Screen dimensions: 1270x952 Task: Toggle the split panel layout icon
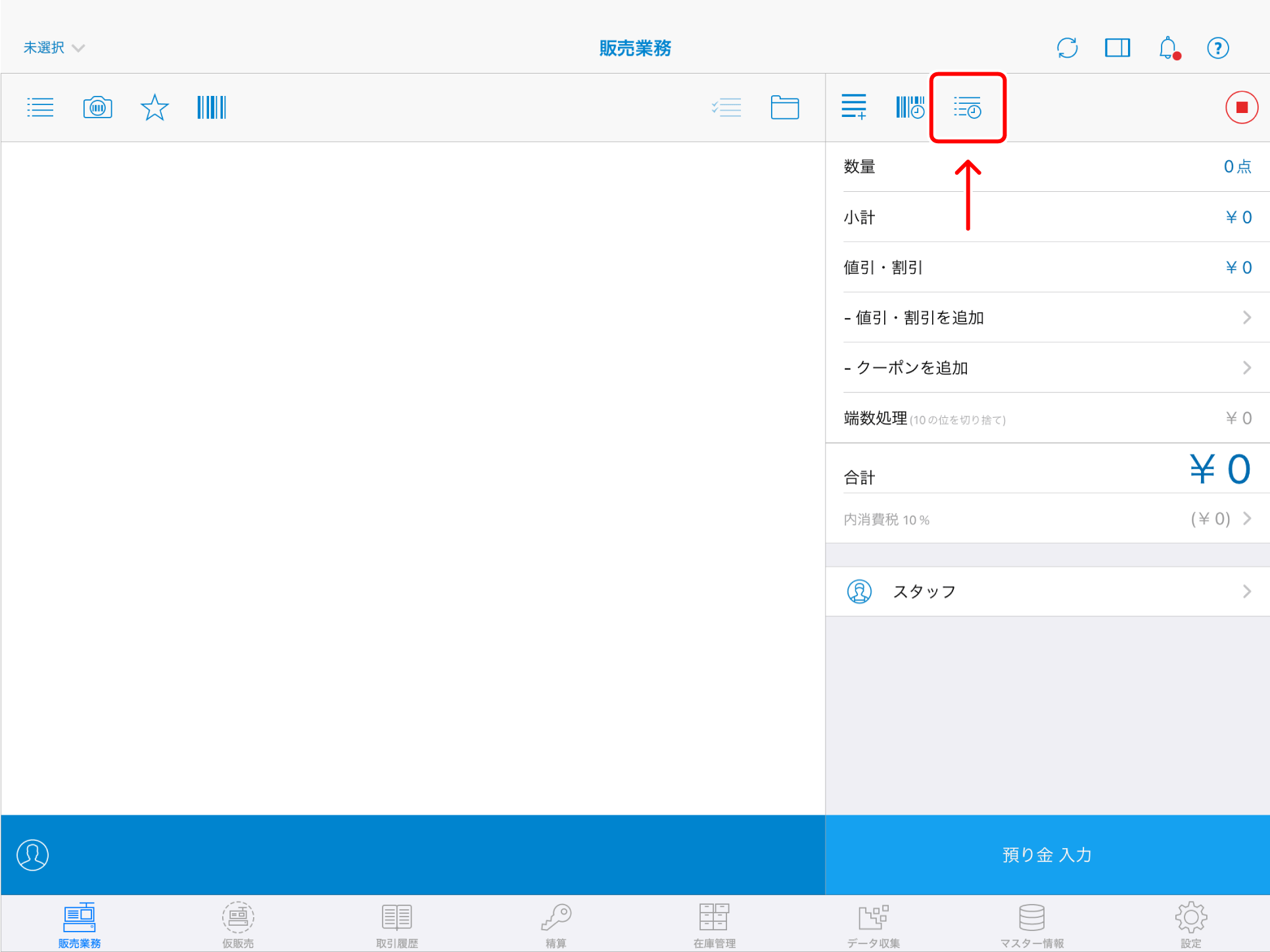tap(1117, 48)
